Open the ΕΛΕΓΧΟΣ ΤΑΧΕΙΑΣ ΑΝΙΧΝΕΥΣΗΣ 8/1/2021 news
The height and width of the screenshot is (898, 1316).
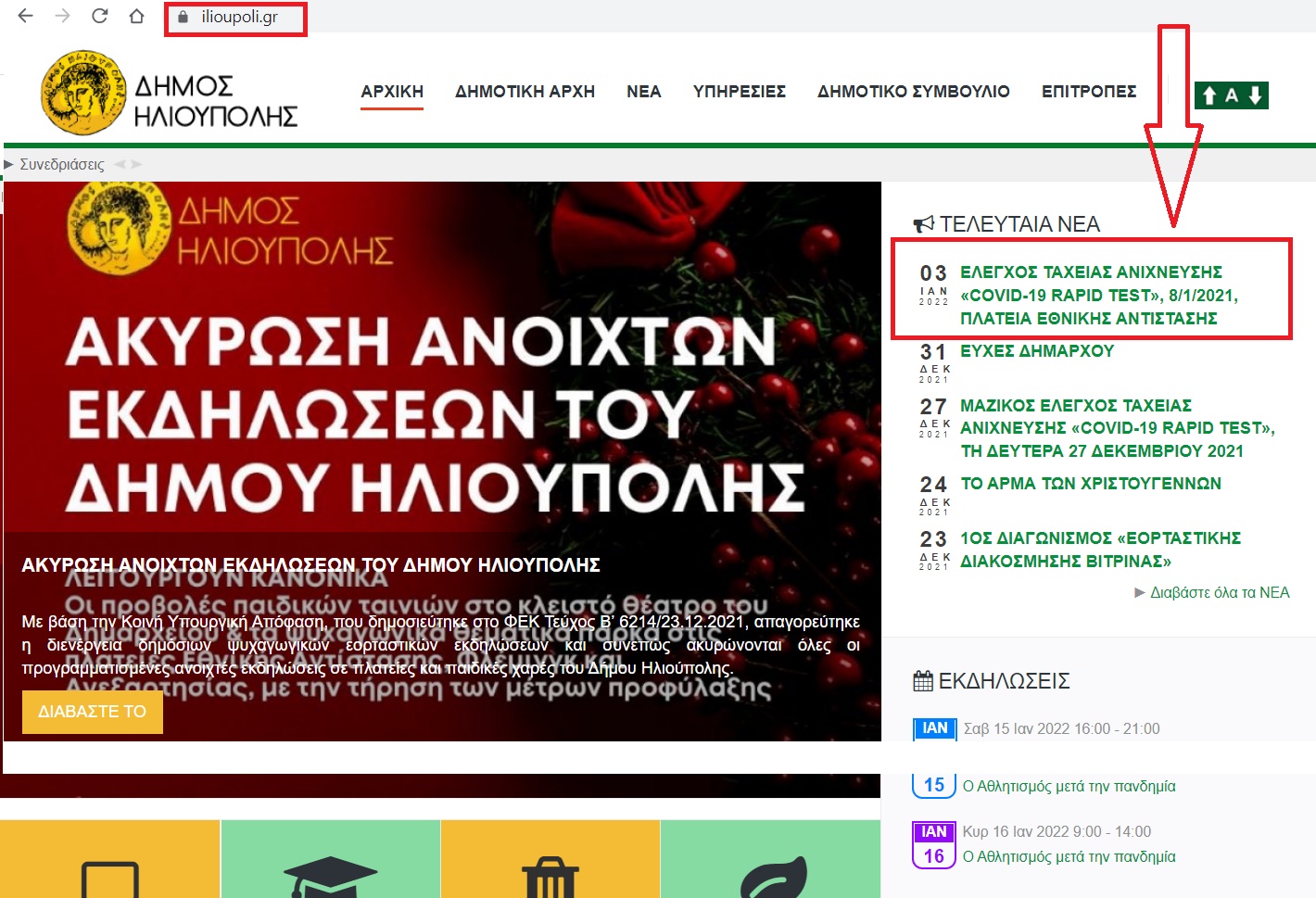1099,295
